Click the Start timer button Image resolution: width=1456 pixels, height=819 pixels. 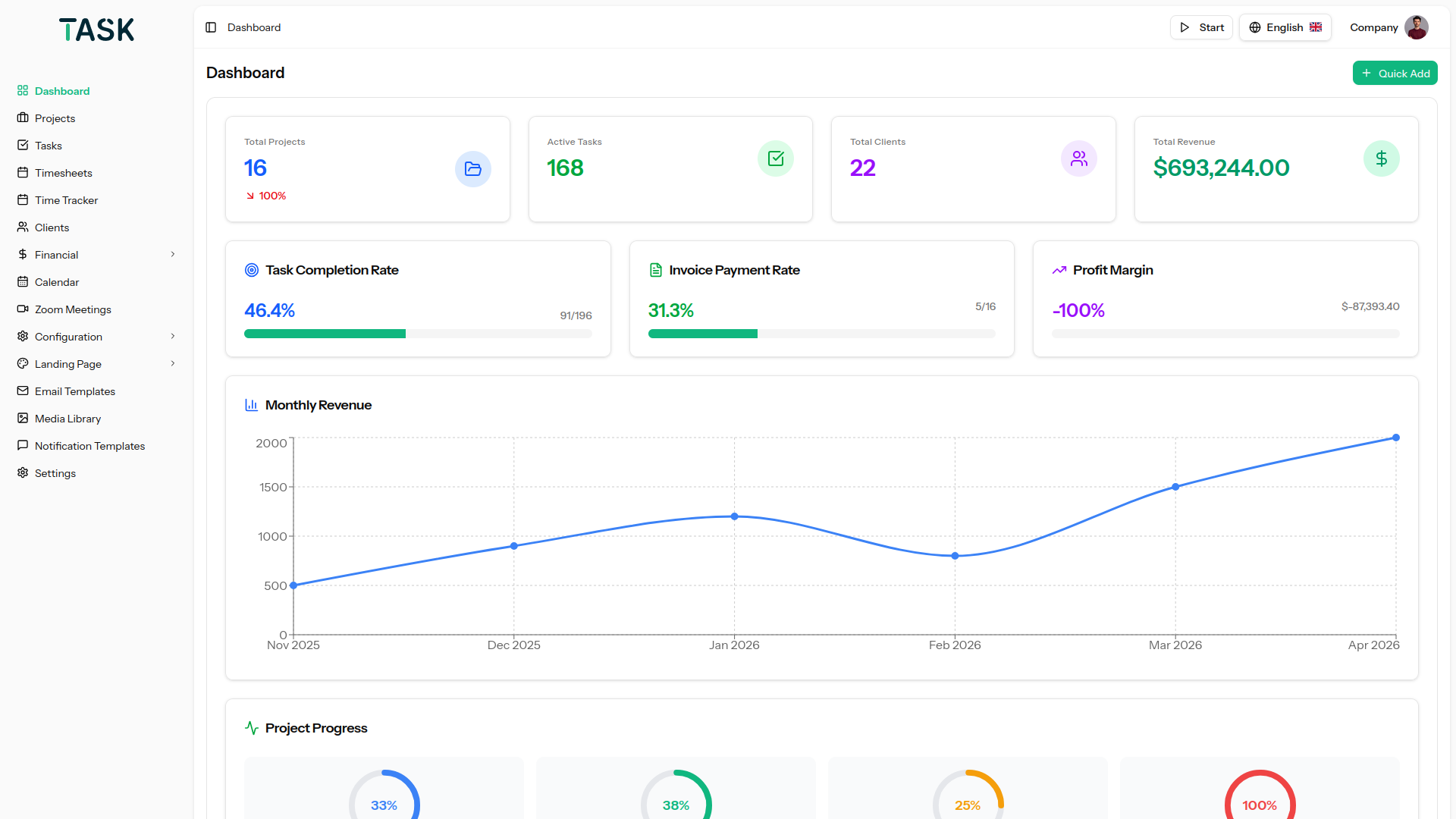pos(1201,27)
